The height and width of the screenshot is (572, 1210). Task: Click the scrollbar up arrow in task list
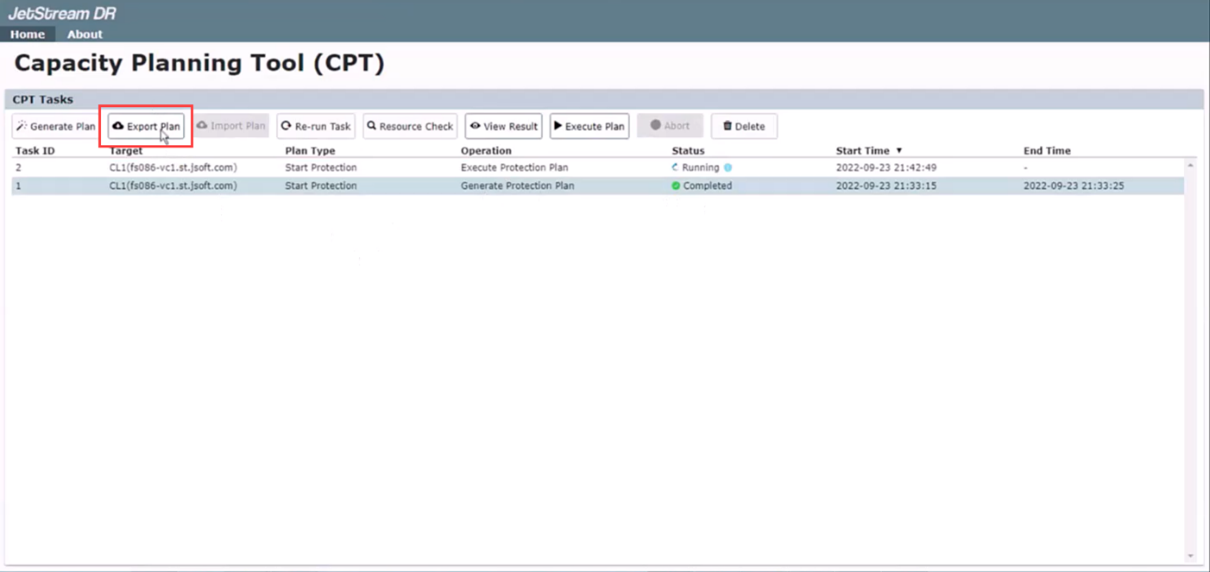[x=1190, y=166]
